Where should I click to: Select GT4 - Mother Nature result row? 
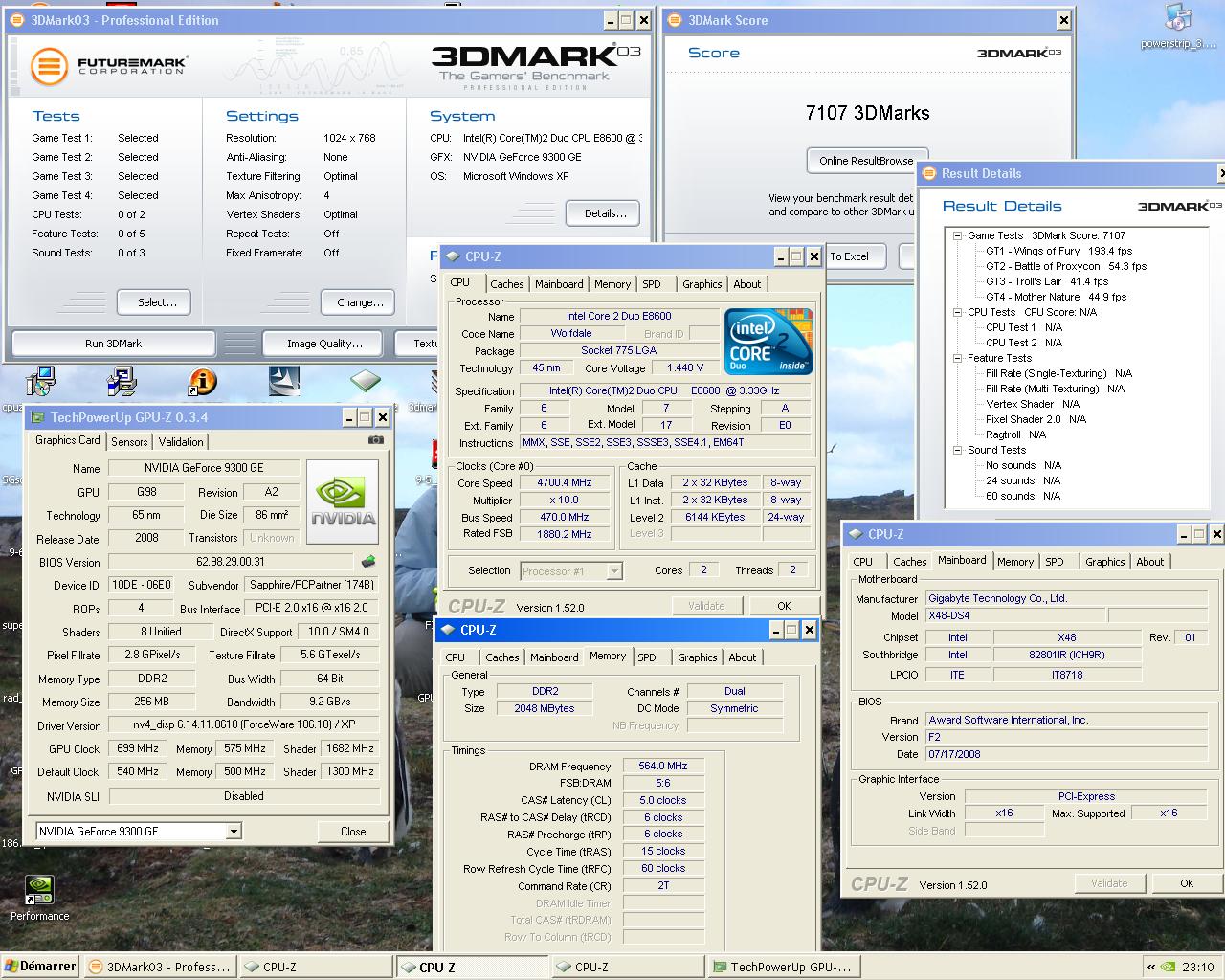click(1056, 297)
